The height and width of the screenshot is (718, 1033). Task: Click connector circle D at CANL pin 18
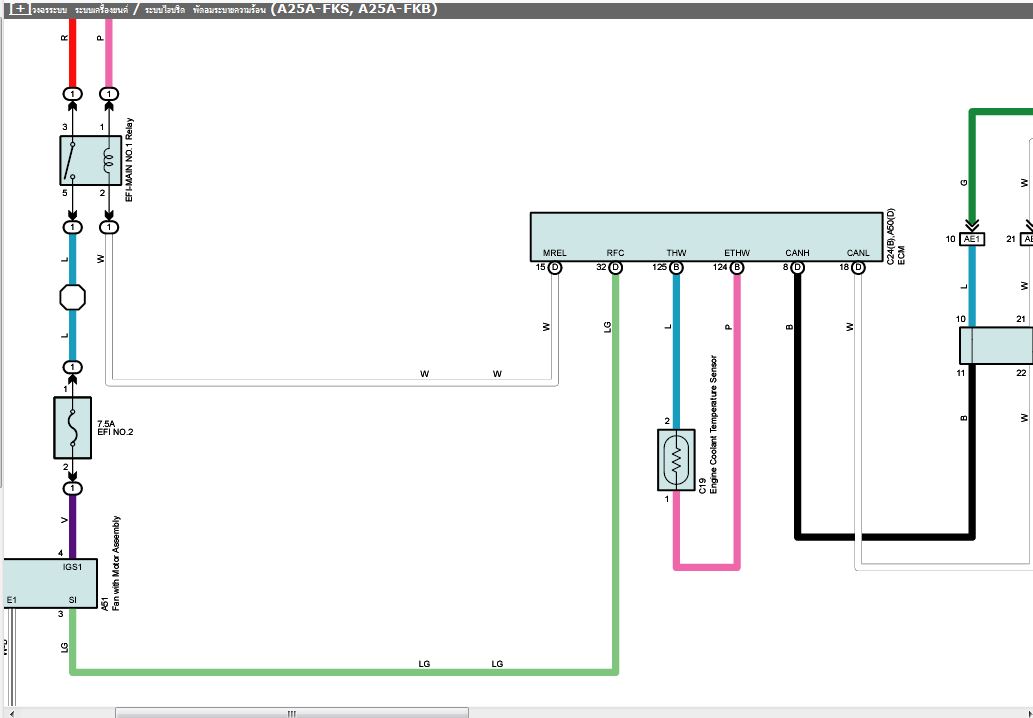(x=859, y=268)
